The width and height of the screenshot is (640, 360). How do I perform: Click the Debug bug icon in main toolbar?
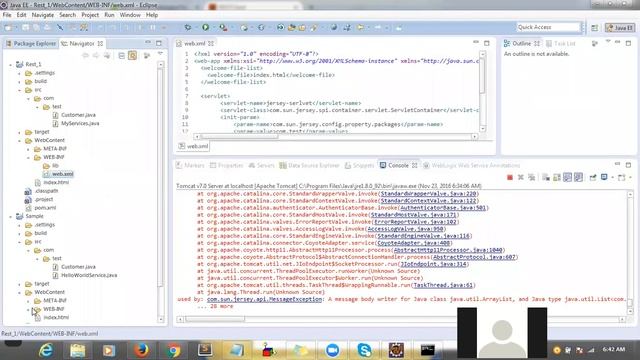click(x=188, y=27)
